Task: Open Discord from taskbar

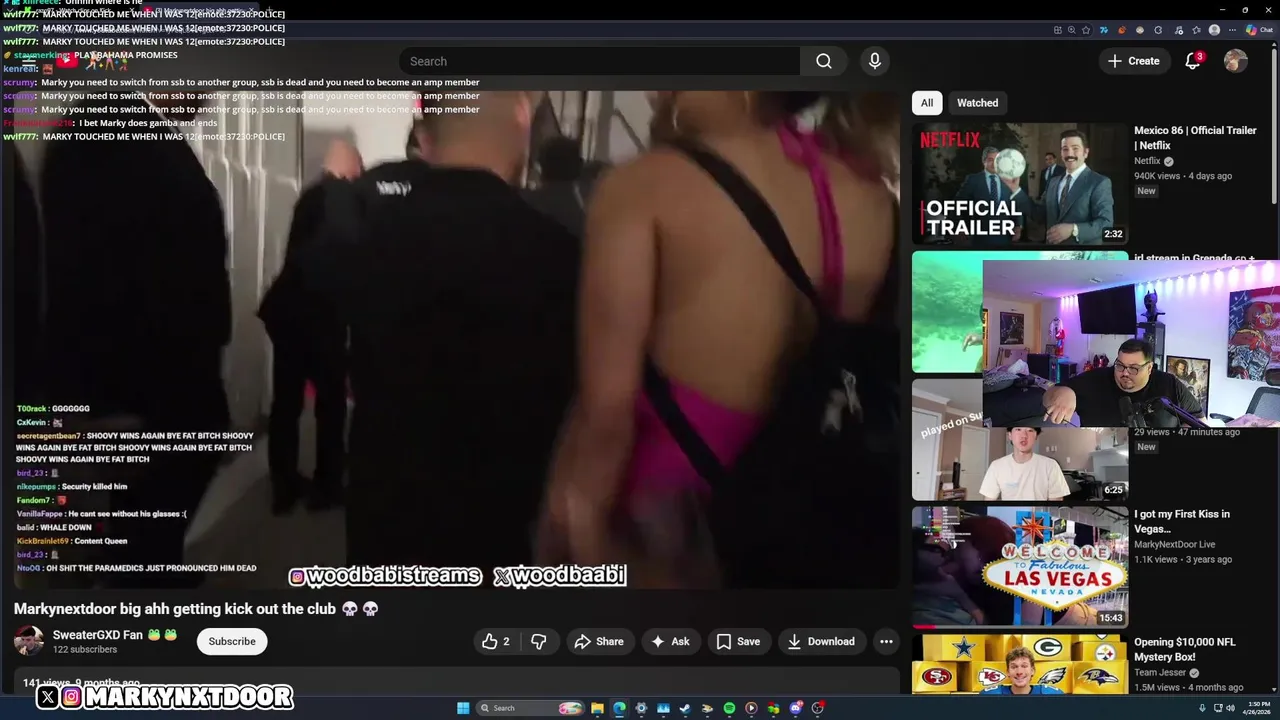Action: pyautogui.click(x=796, y=708)
